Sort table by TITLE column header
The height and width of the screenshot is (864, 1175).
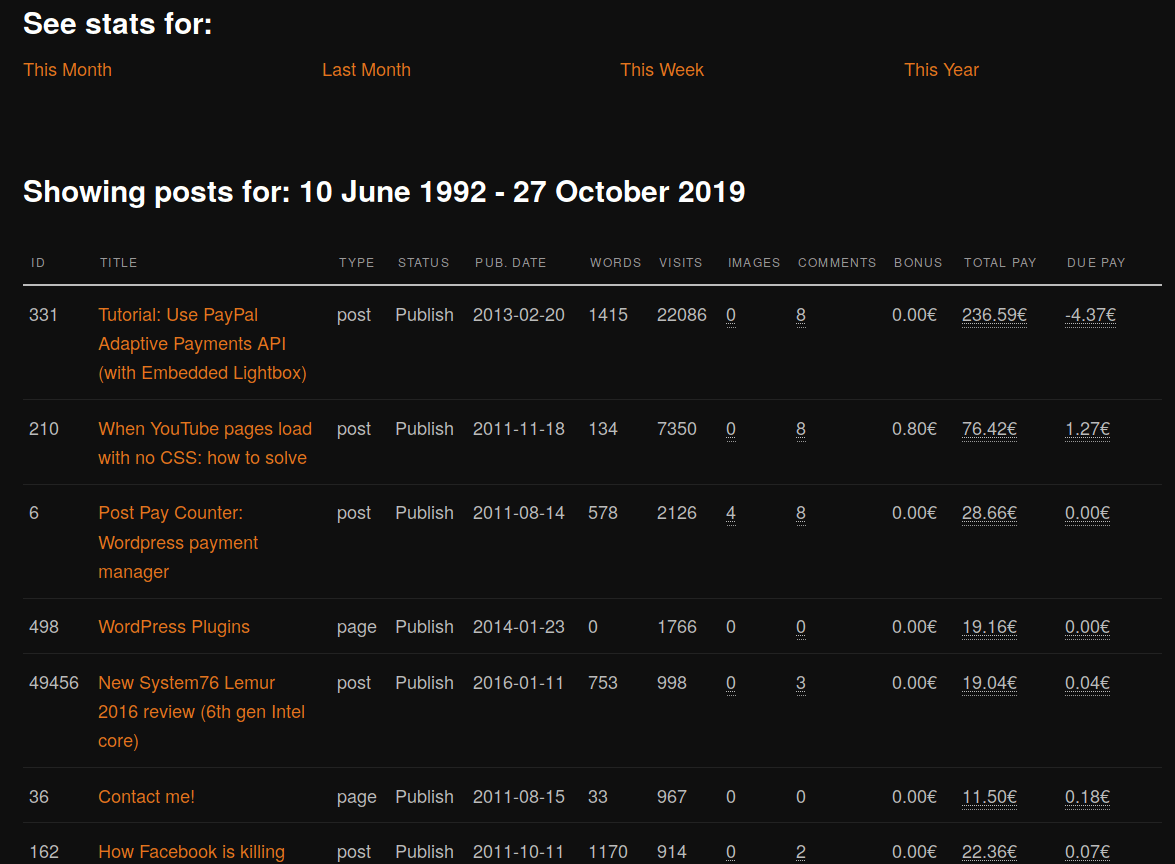click(x=118, y=263)
